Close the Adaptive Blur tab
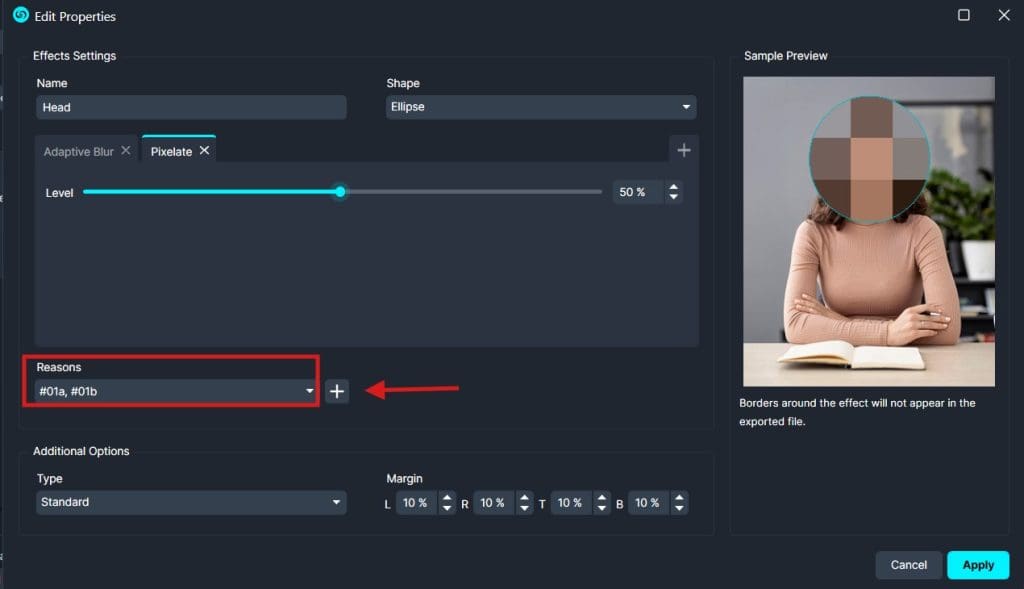 point(125,151)
